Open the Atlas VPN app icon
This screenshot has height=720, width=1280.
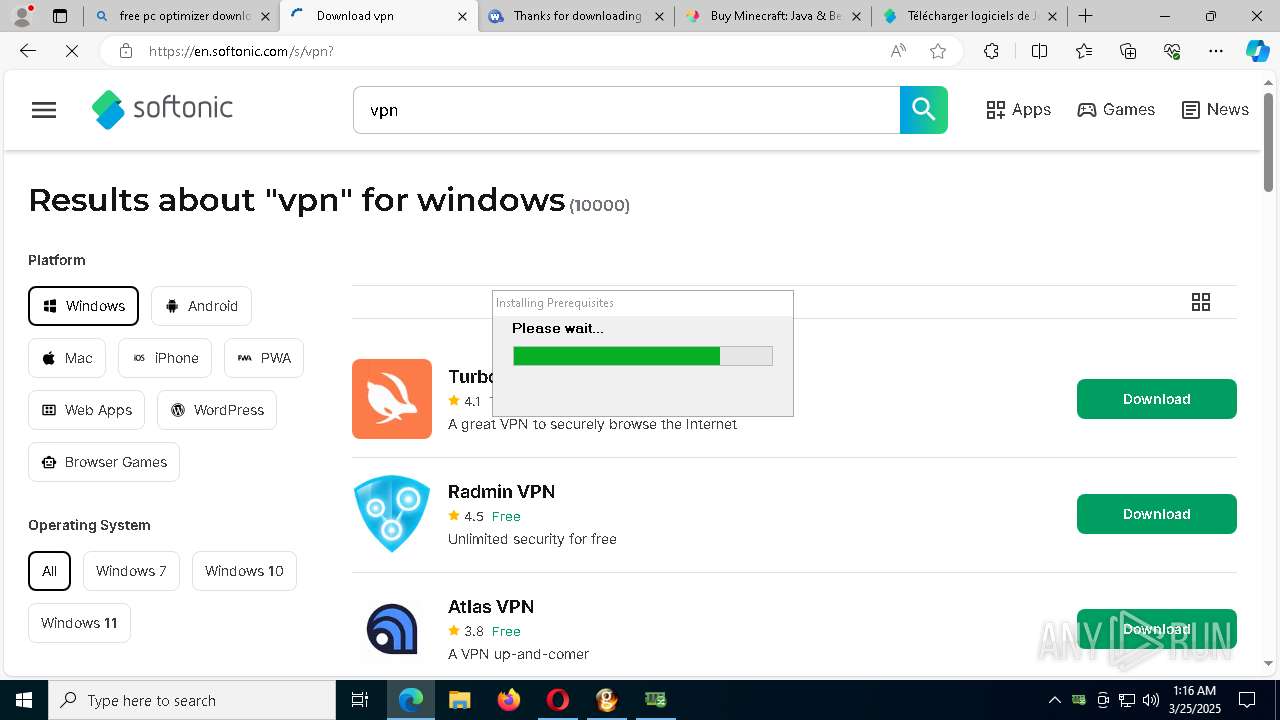point(392,629)
